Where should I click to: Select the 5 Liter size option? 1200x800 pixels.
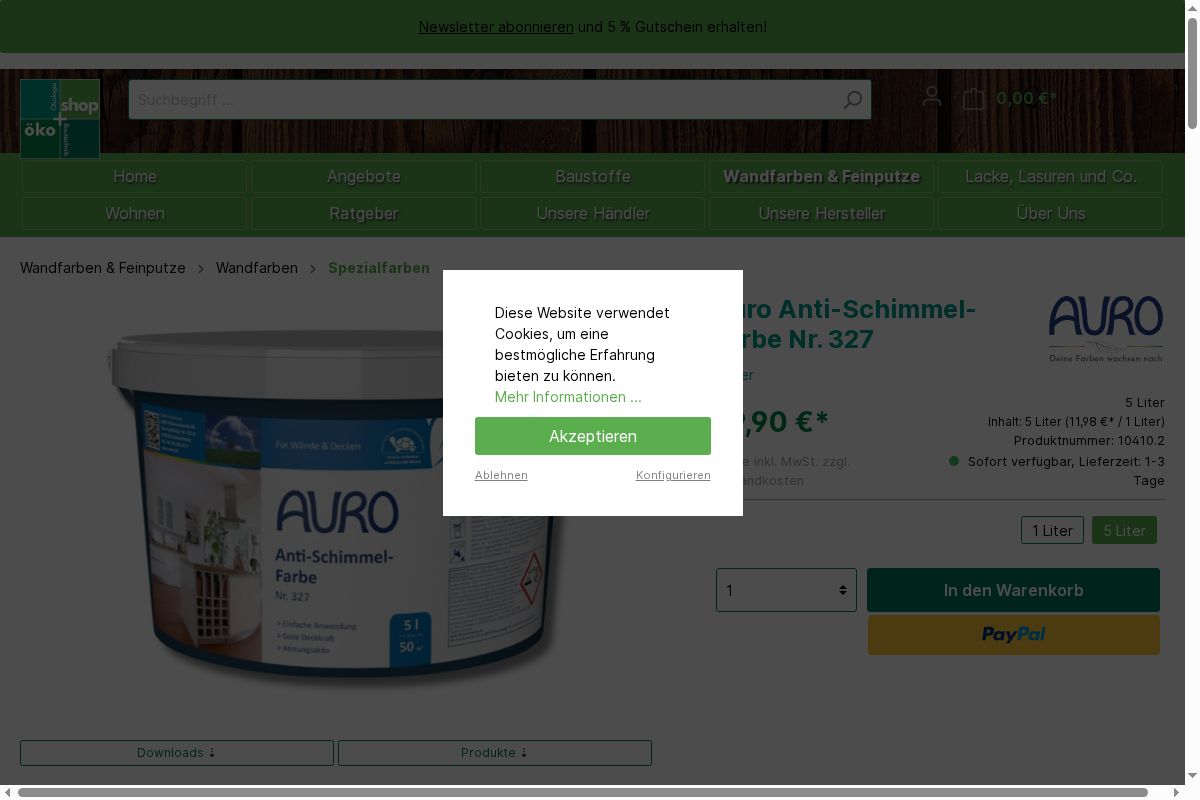tap(1124, 531)
